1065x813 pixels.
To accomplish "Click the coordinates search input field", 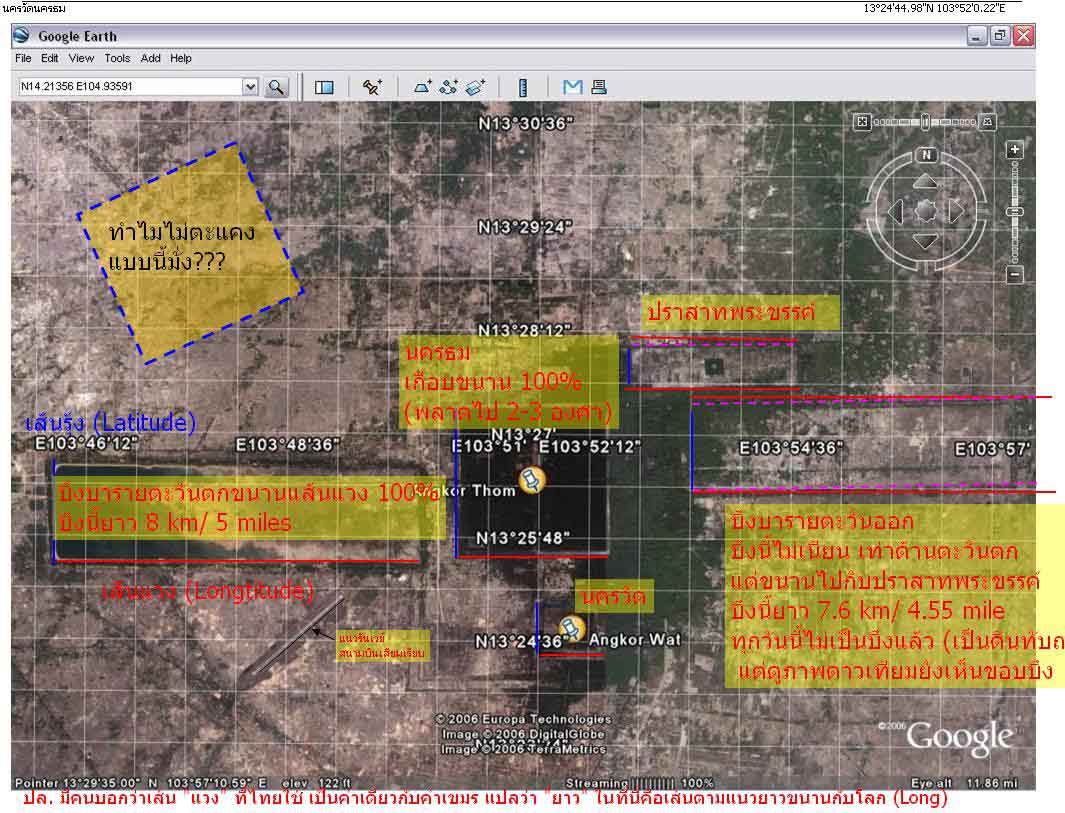I will tap(130, 86).
